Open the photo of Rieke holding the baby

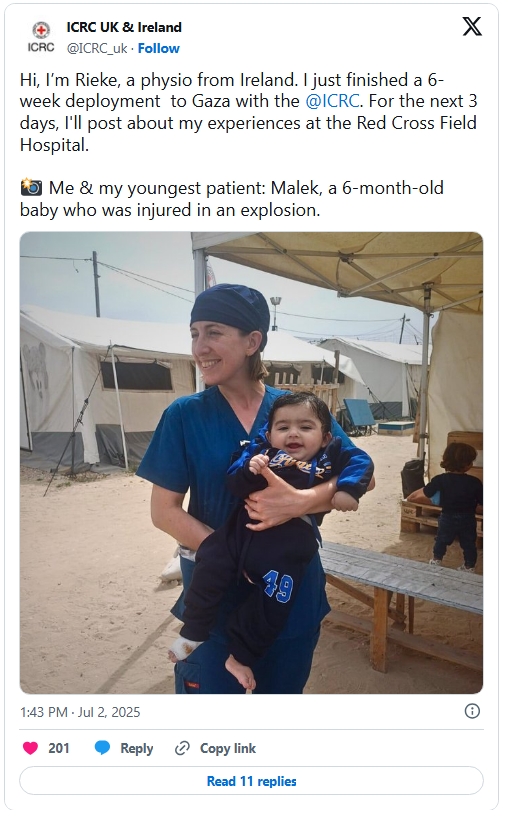point(251,463)
